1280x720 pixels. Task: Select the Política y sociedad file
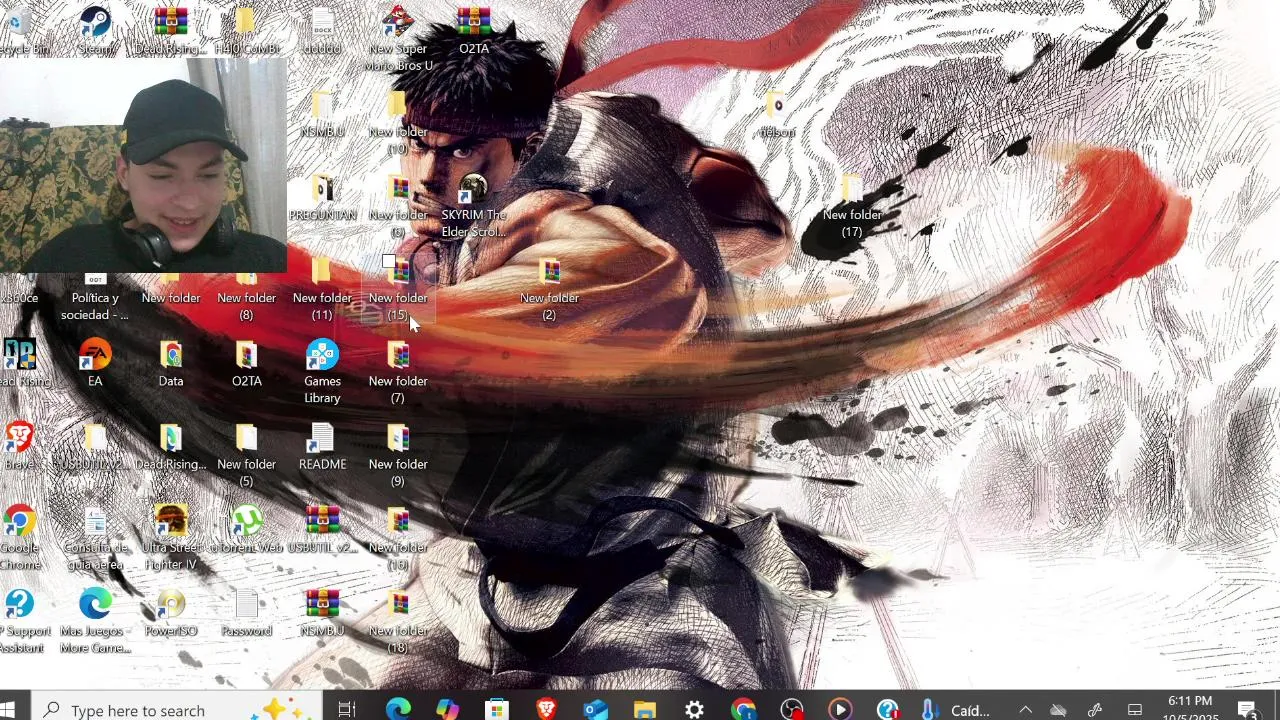point(95,297)
